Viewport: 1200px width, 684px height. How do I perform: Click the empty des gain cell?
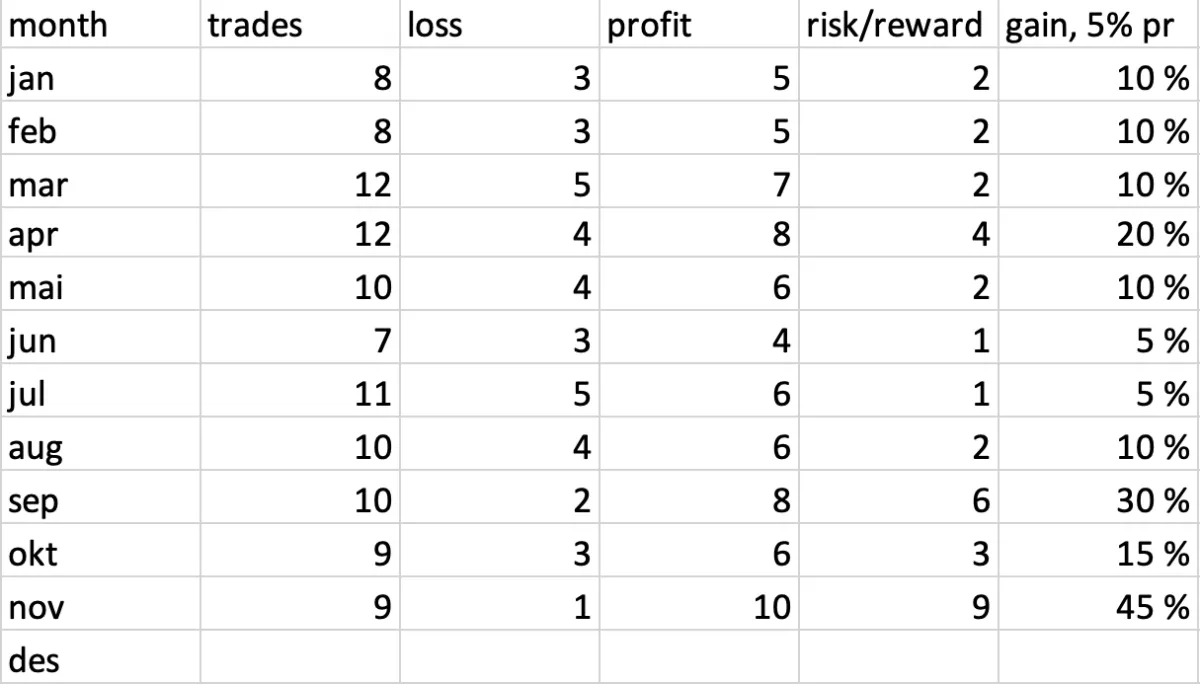1098,656
